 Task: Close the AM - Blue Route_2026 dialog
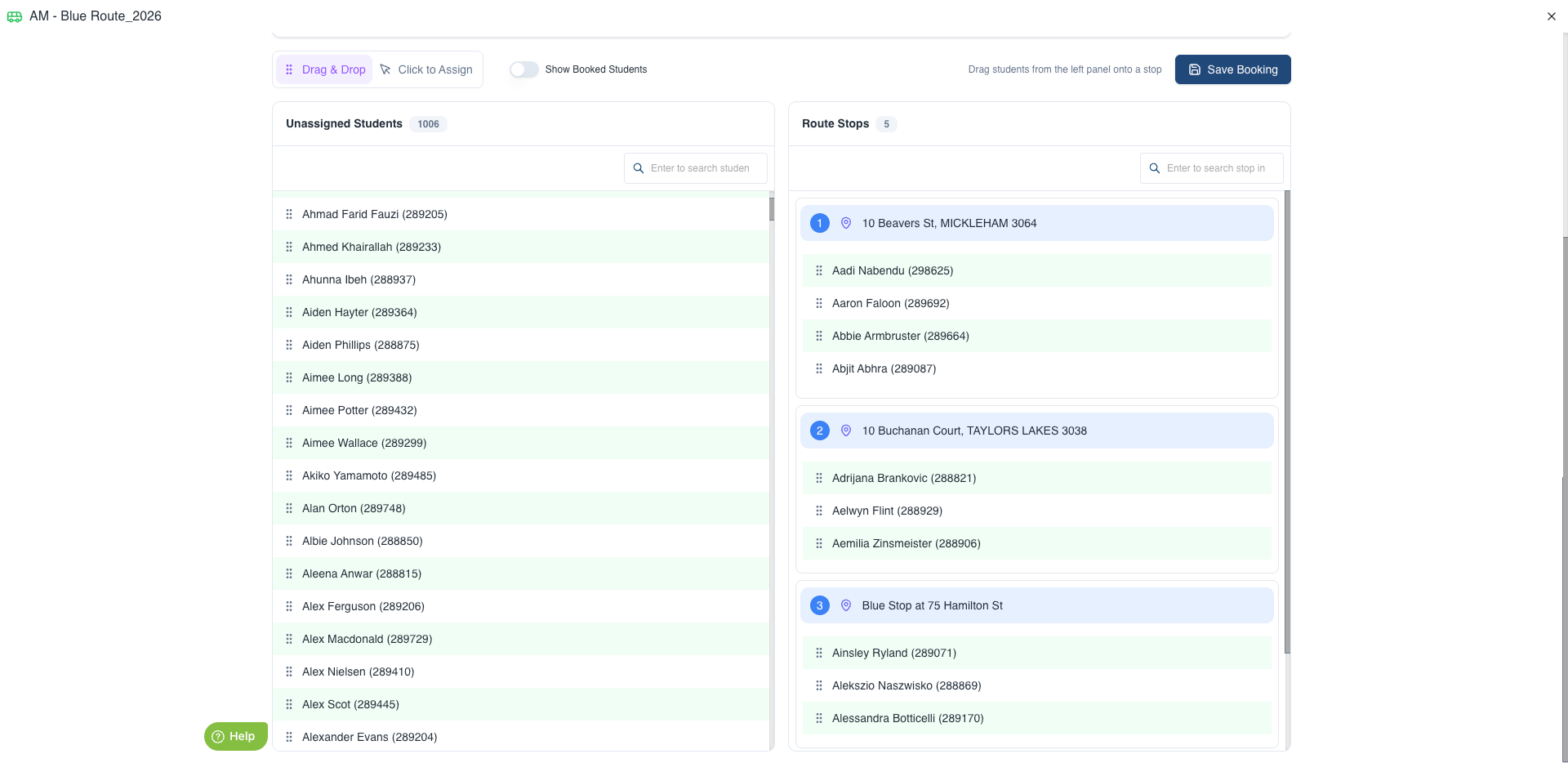coord(1551,16)
